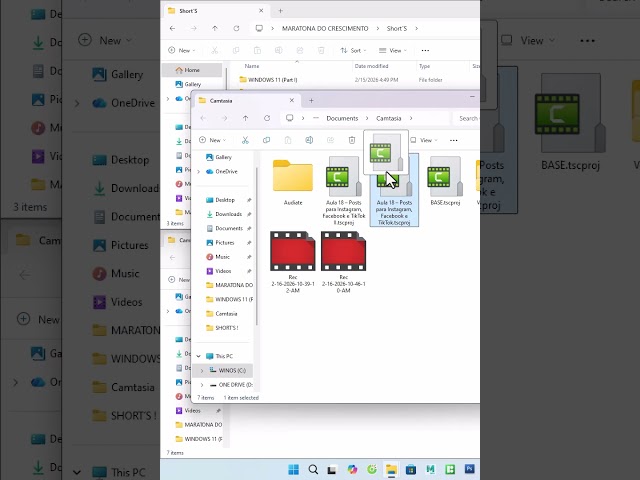Expand WINOS (C:) drive node
The image size is (640, 480).
(x=202, y=371)
